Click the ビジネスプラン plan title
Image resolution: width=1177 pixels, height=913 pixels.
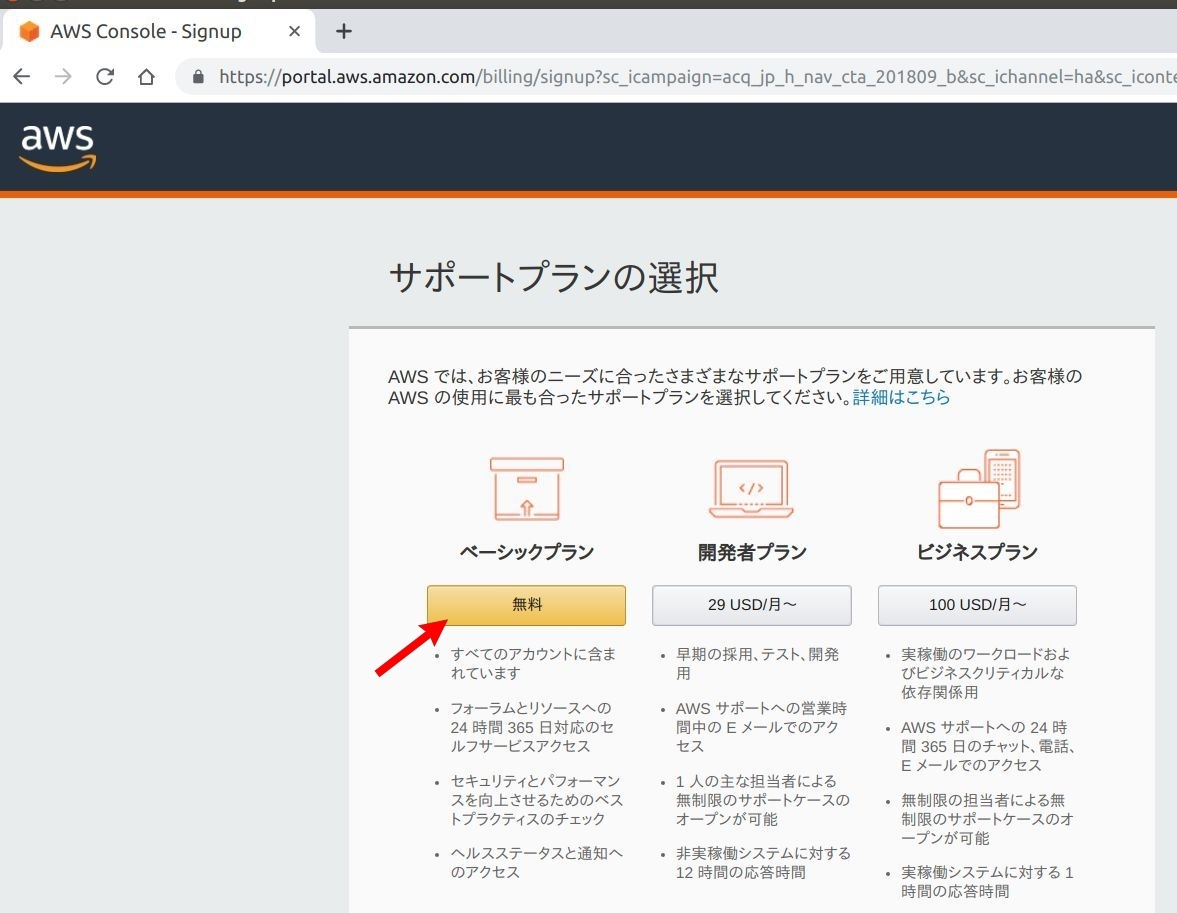pos(977,553)
